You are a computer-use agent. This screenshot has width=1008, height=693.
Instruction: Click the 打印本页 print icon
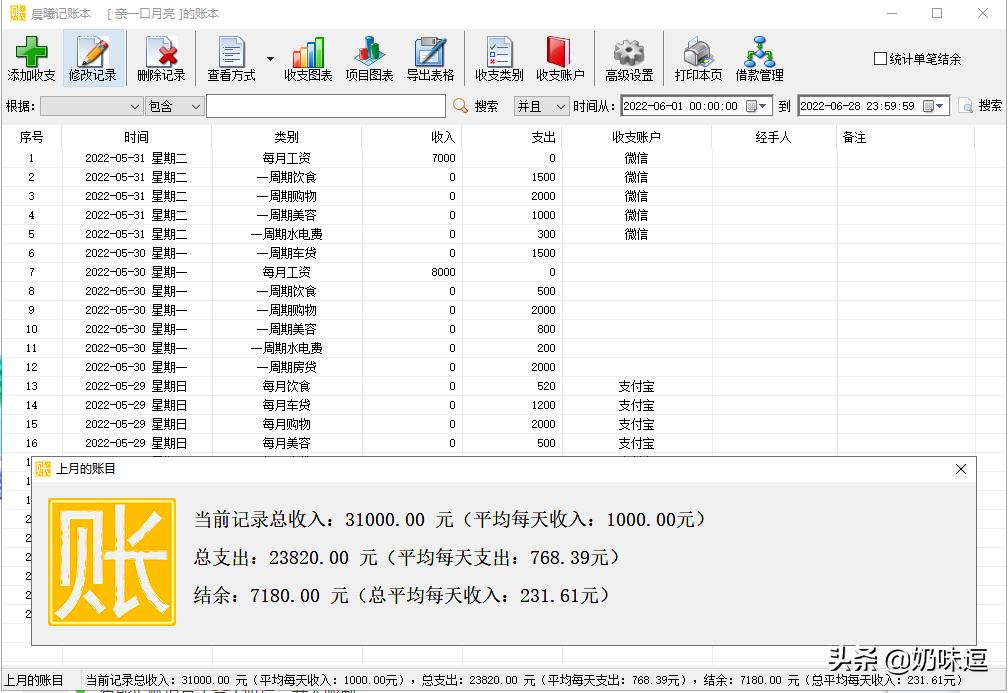[x=696, y=58]
